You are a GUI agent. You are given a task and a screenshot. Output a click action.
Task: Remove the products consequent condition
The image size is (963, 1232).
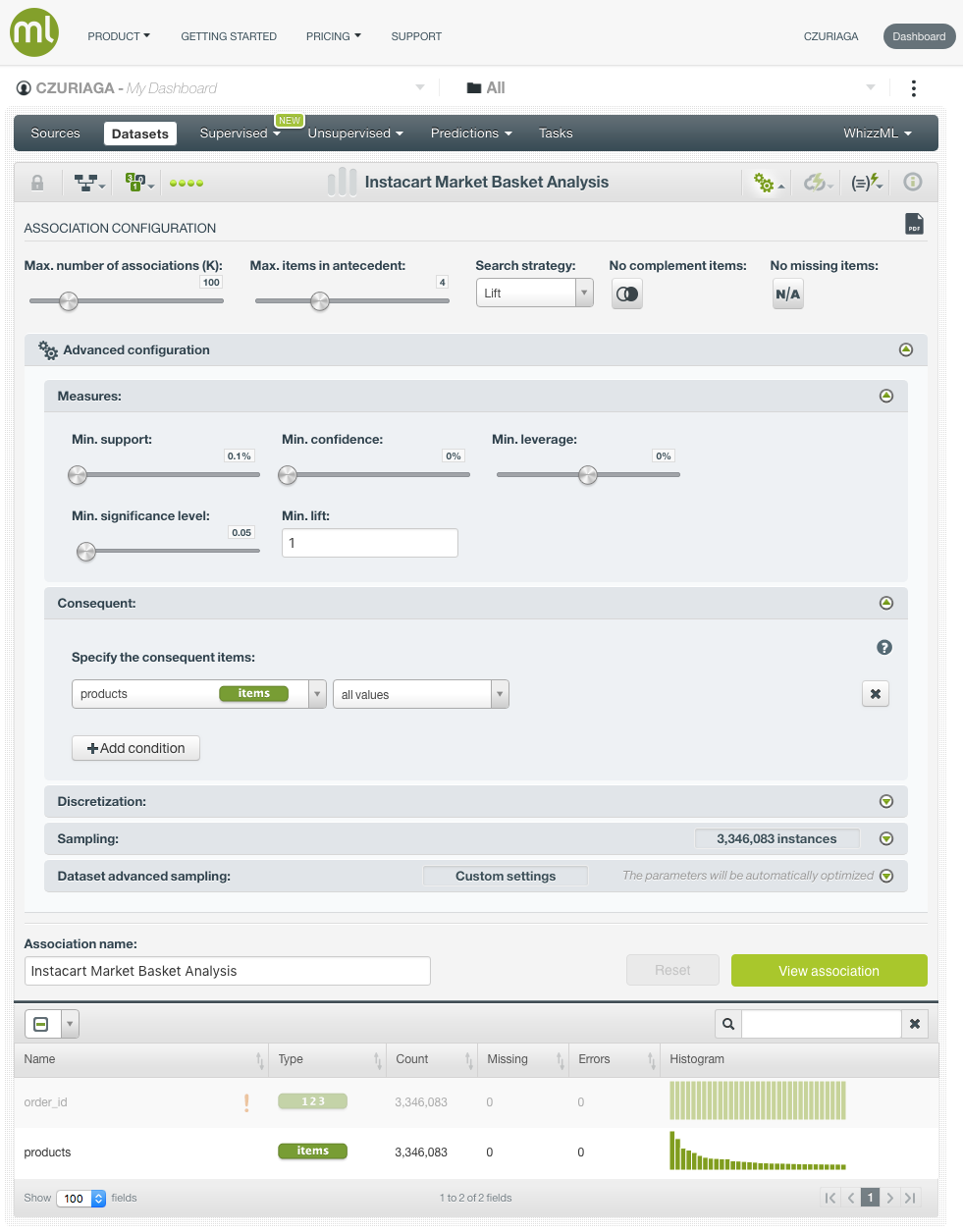[x=875, y=694]
